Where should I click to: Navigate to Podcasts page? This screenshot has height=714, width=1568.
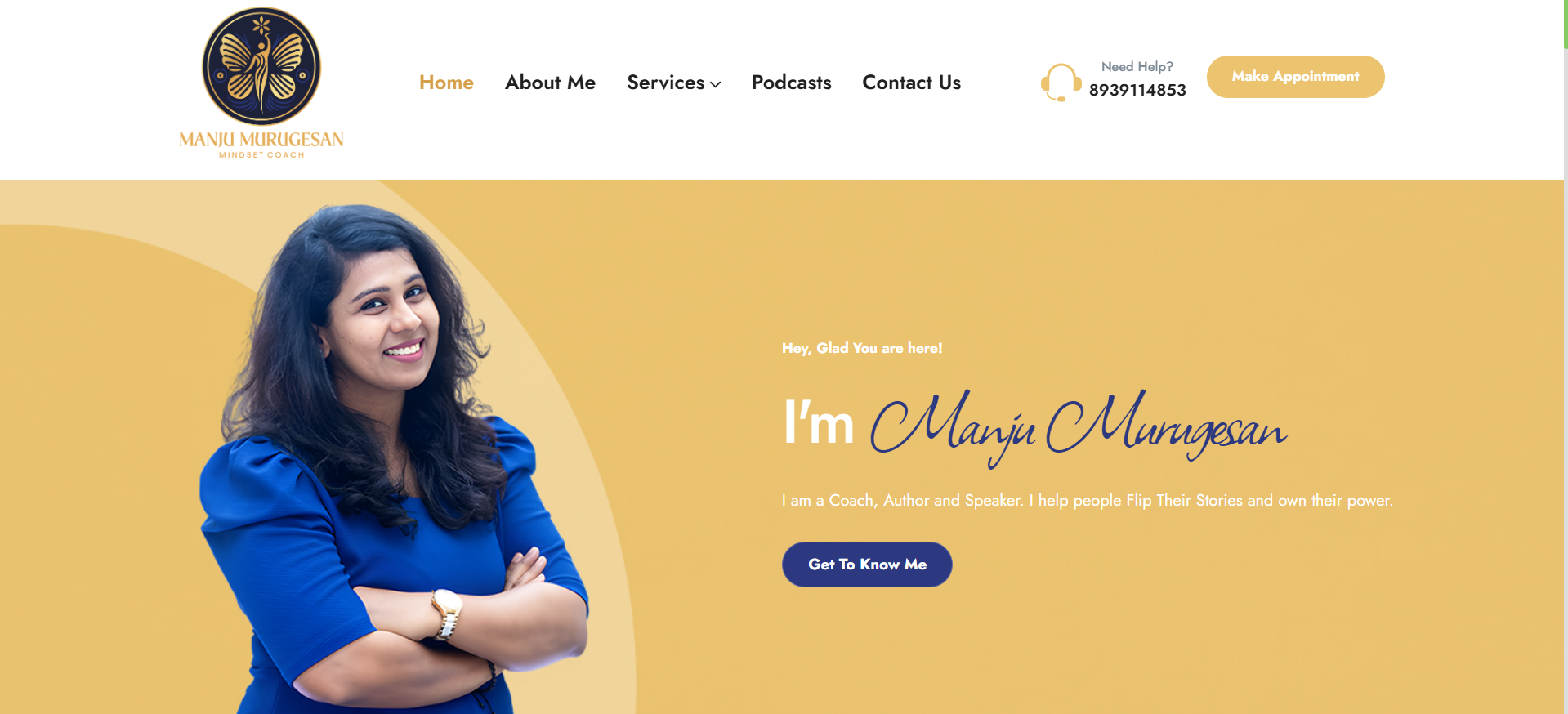[x=791, y=83]
